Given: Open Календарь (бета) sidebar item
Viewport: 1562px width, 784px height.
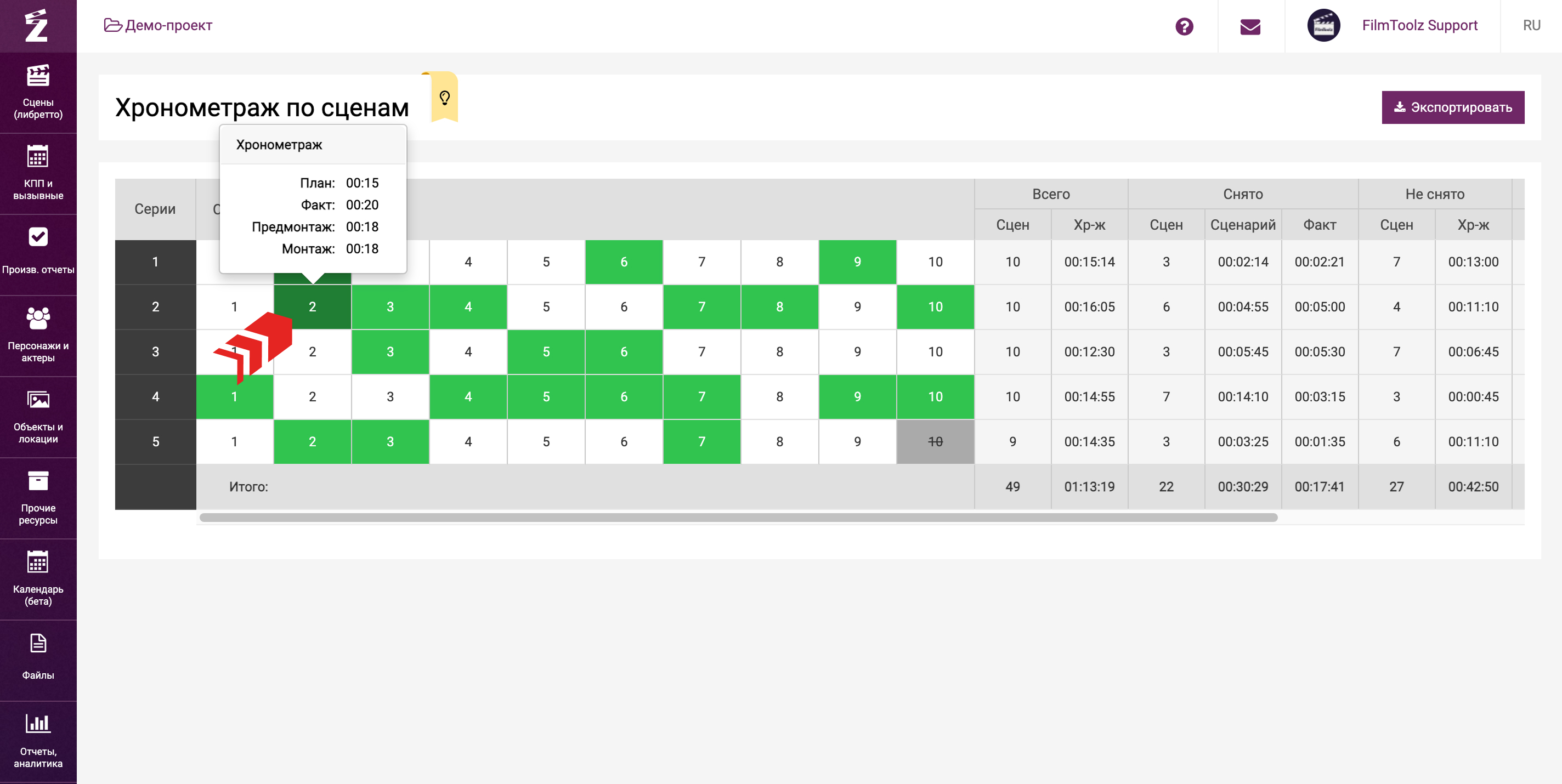Looking at the screenshot, I should click(38, 578).
